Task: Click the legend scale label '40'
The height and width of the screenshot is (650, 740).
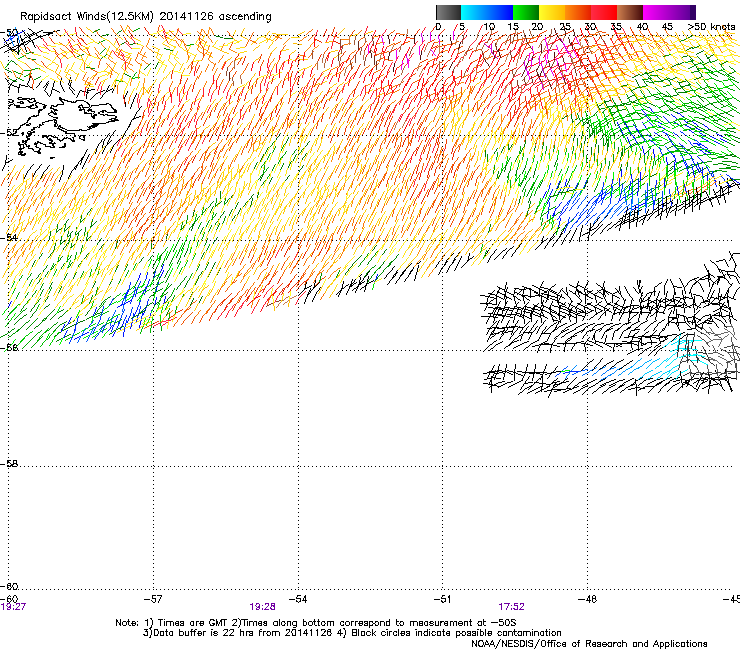Action: coord(642,27)
